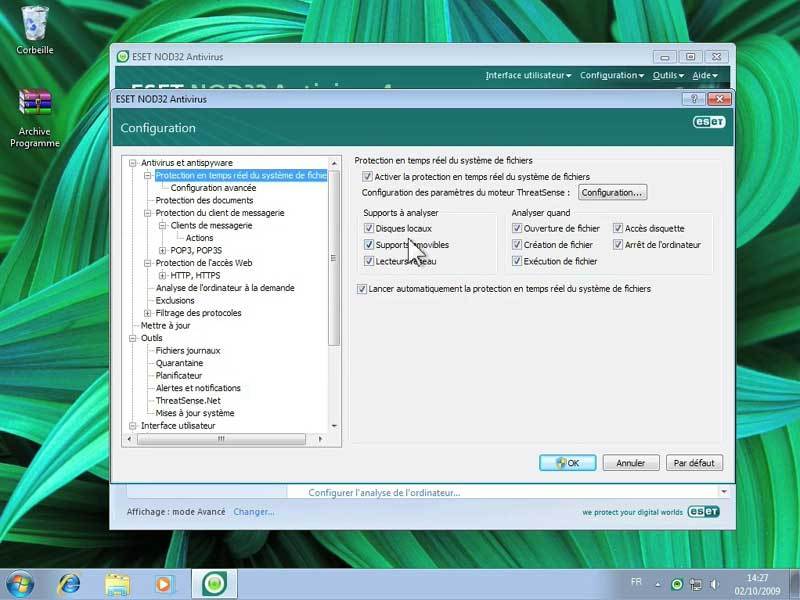
Task: Select Analyse de l'ordinateur à la demande
Action: point(225,288)
